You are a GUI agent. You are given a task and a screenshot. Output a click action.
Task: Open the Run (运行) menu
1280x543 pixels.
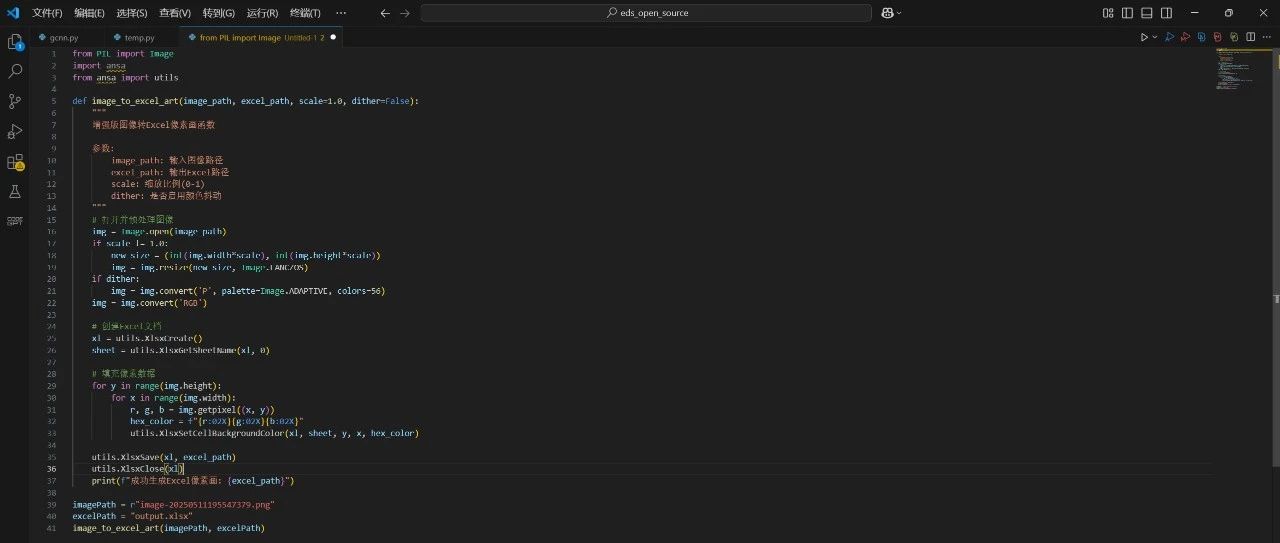(262, 13)
